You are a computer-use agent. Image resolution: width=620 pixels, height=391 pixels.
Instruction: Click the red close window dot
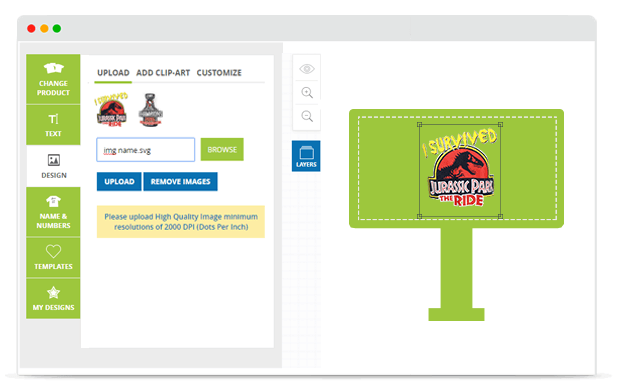click(x=31, y=28)
